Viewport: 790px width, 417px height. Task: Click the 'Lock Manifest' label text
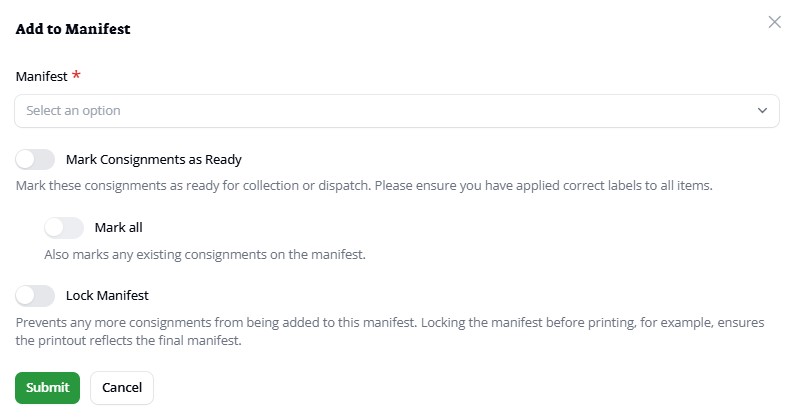(x=107, y=296)
